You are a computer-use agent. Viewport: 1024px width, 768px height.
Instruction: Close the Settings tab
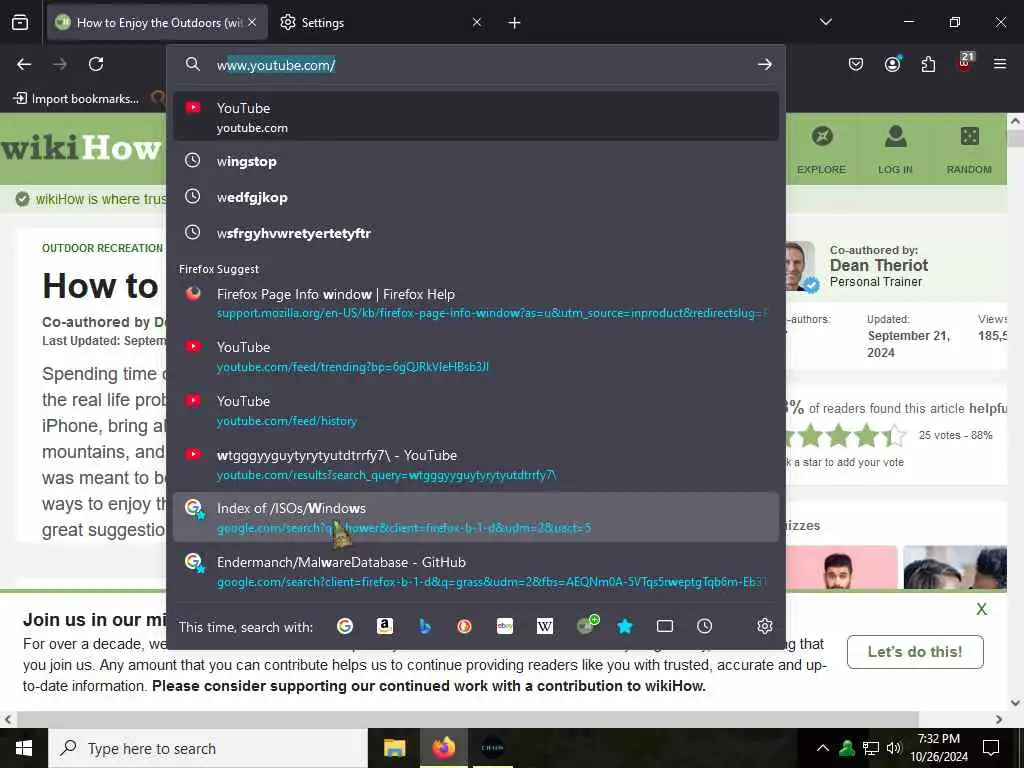pyautogui.click(x=477, y=23)
